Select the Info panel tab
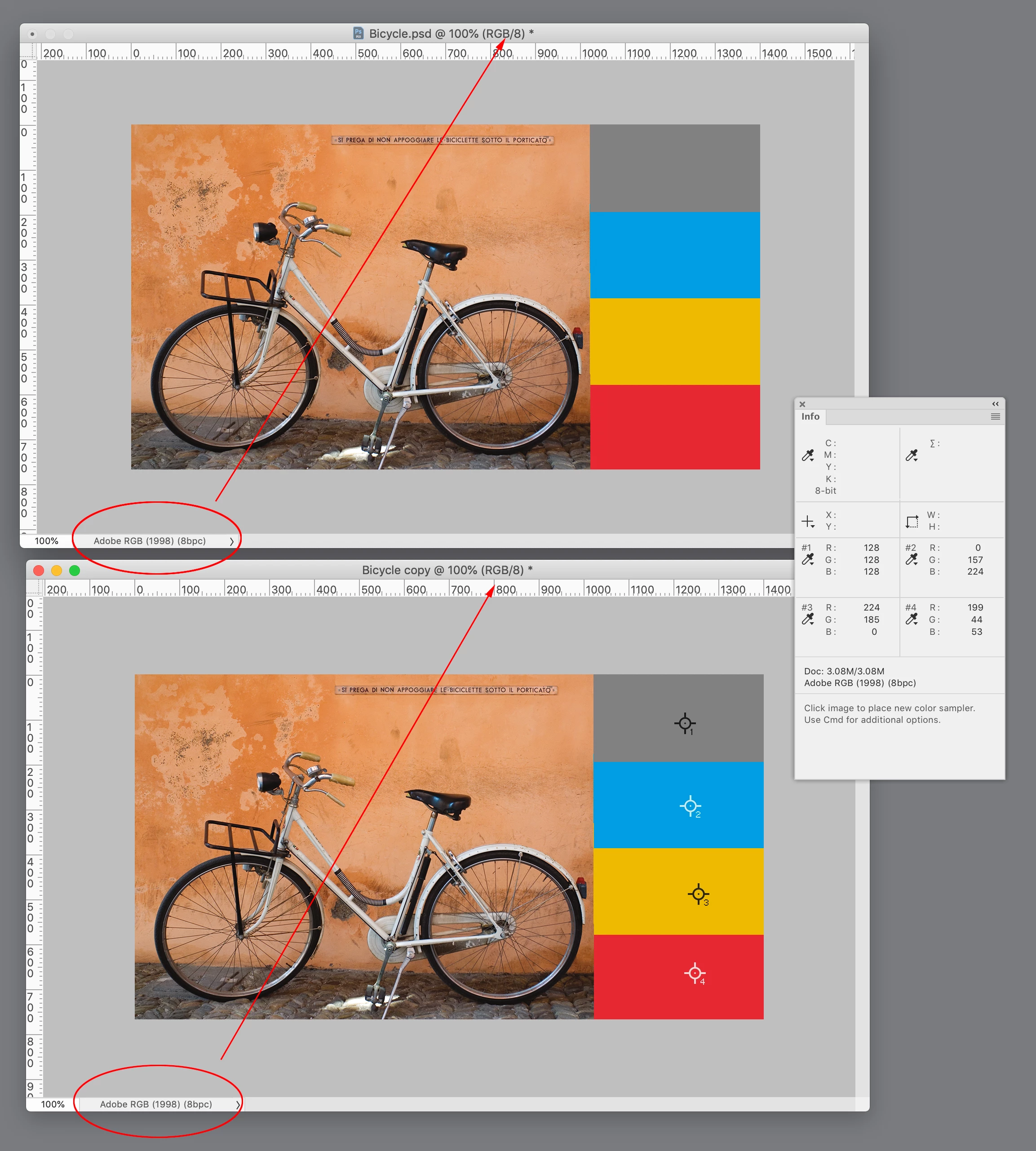Image resolution: width=1036 pixels, height=1151 pixels. pos(810,416)
